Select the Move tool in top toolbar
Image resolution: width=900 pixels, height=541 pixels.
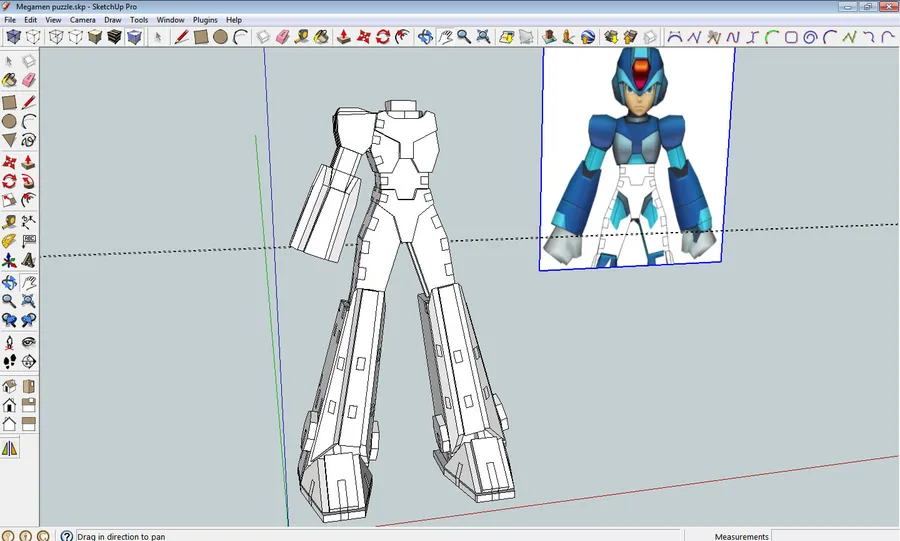(x=363, y=37)
